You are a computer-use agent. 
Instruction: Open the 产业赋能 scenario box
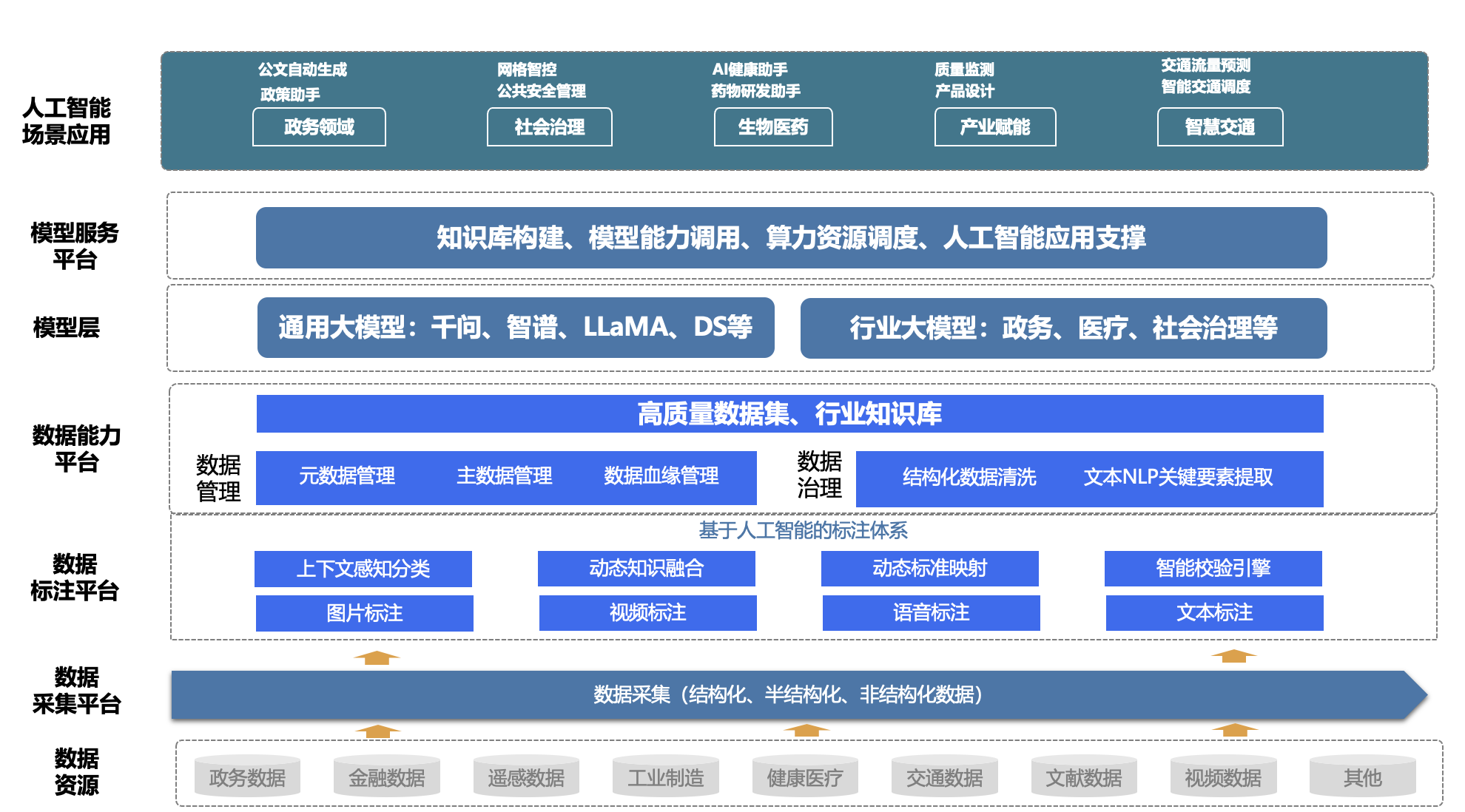tap(995, 127)
